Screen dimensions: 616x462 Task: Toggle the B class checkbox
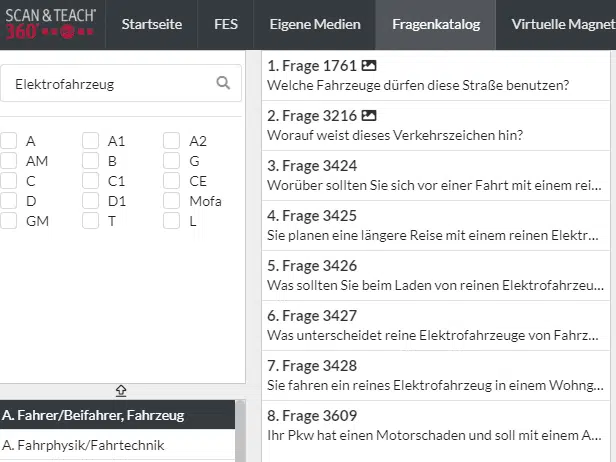(x=91, y=161)
